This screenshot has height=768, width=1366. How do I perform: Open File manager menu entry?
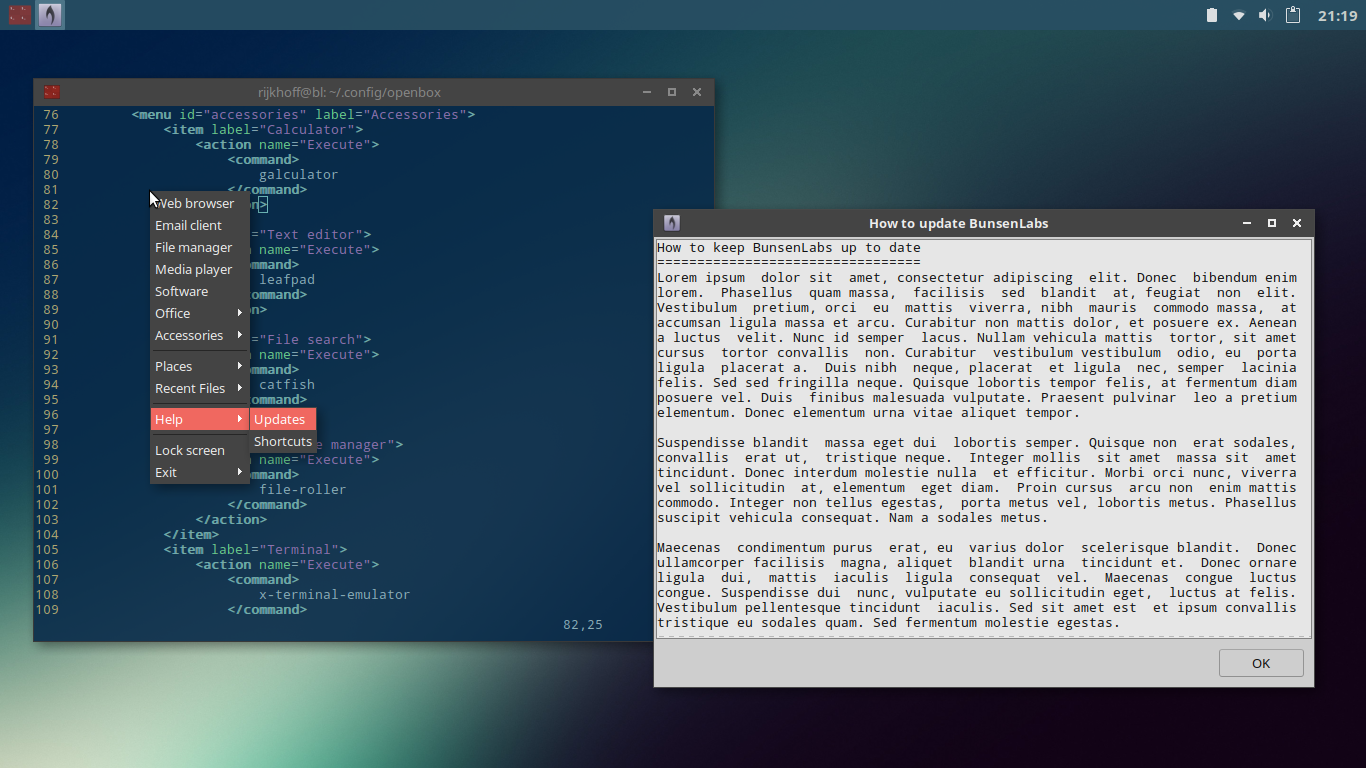click(199, 247)
